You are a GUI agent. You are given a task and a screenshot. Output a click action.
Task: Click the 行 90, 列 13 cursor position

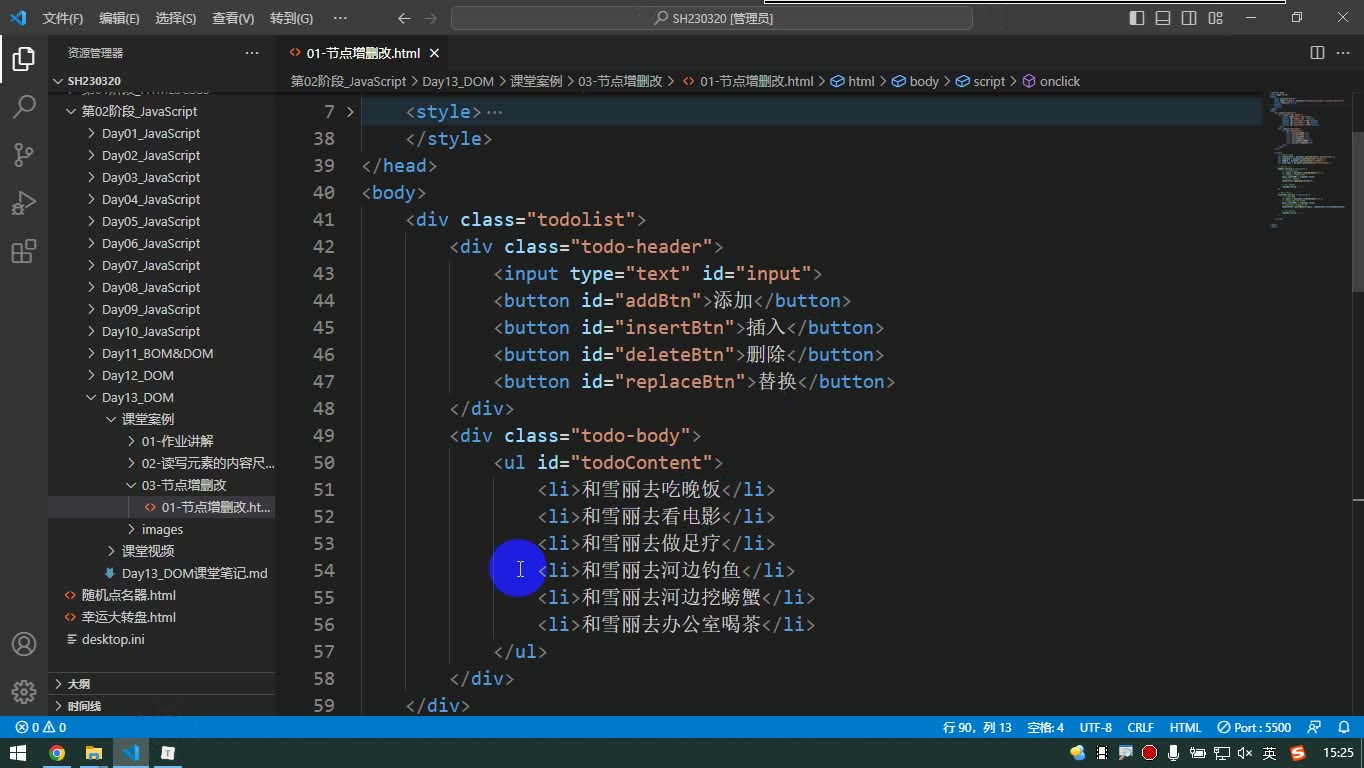click(x=977, y=728)
